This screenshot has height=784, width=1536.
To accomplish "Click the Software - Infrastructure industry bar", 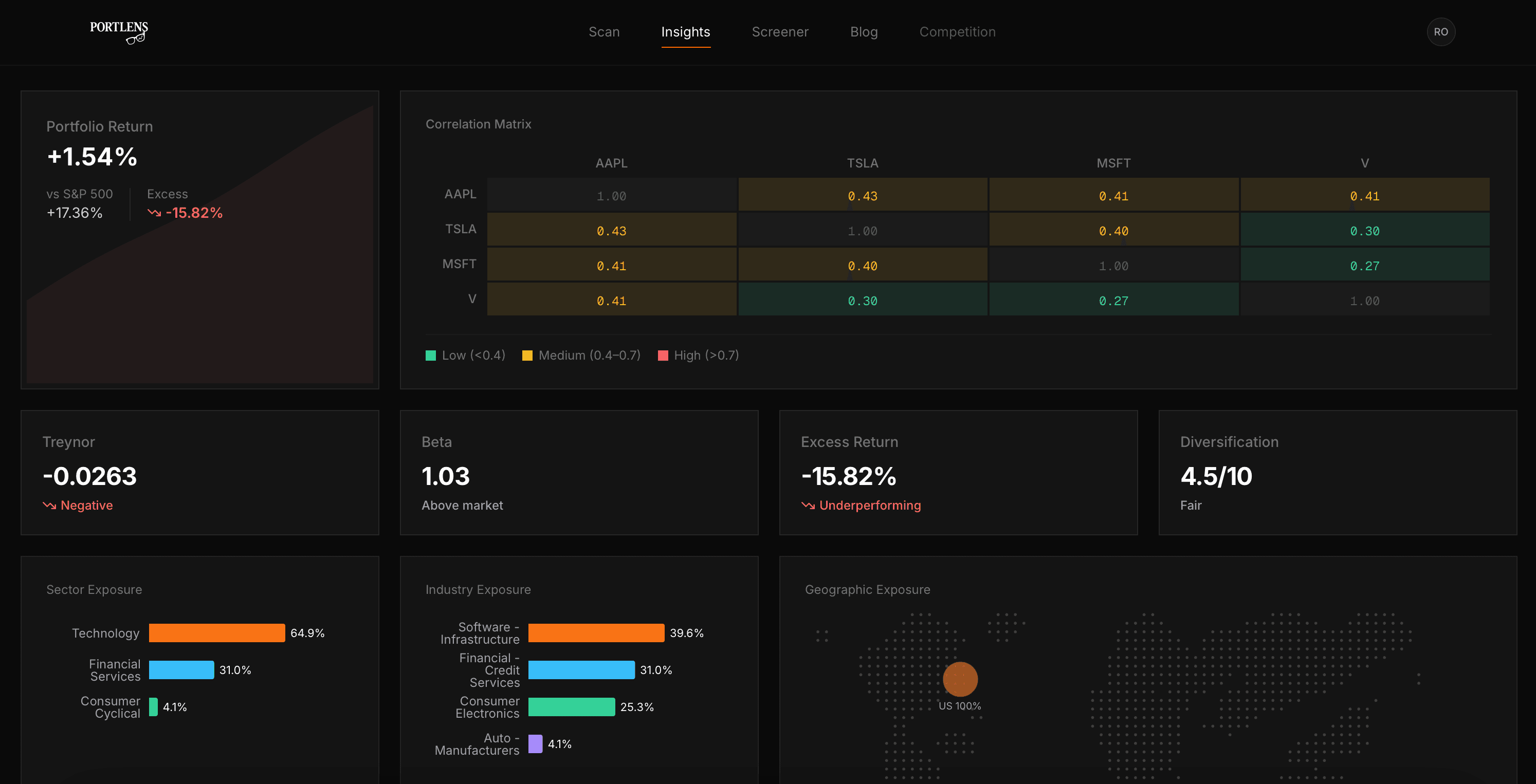I will tap(596, 632).
